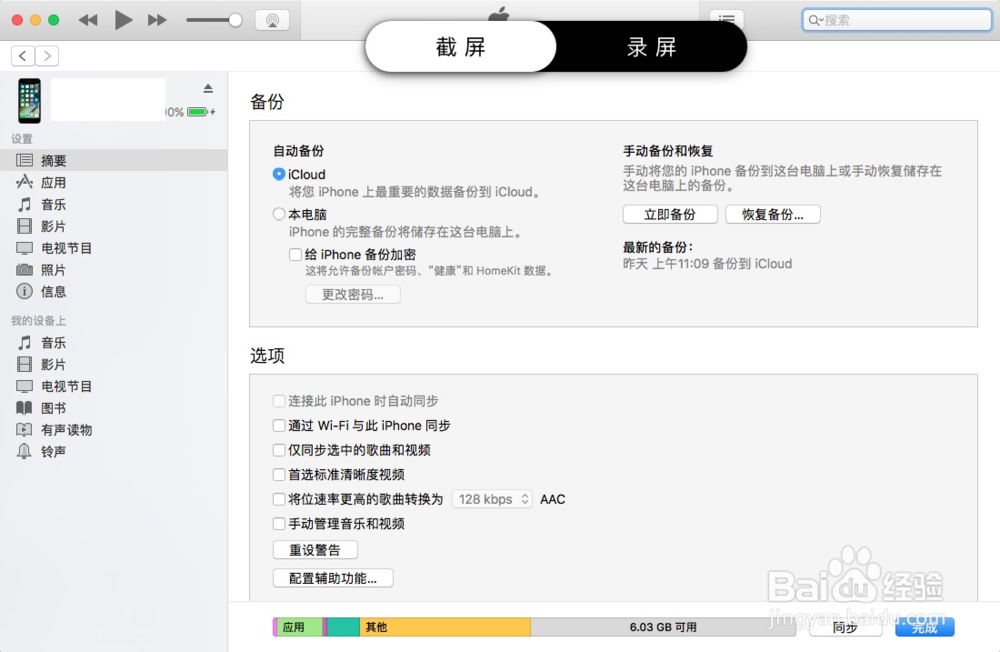Image resolution: width=1000 pixels, height=652 pixels.
Task: Check 首选标准清晰度视频 option
Action: 279,475
